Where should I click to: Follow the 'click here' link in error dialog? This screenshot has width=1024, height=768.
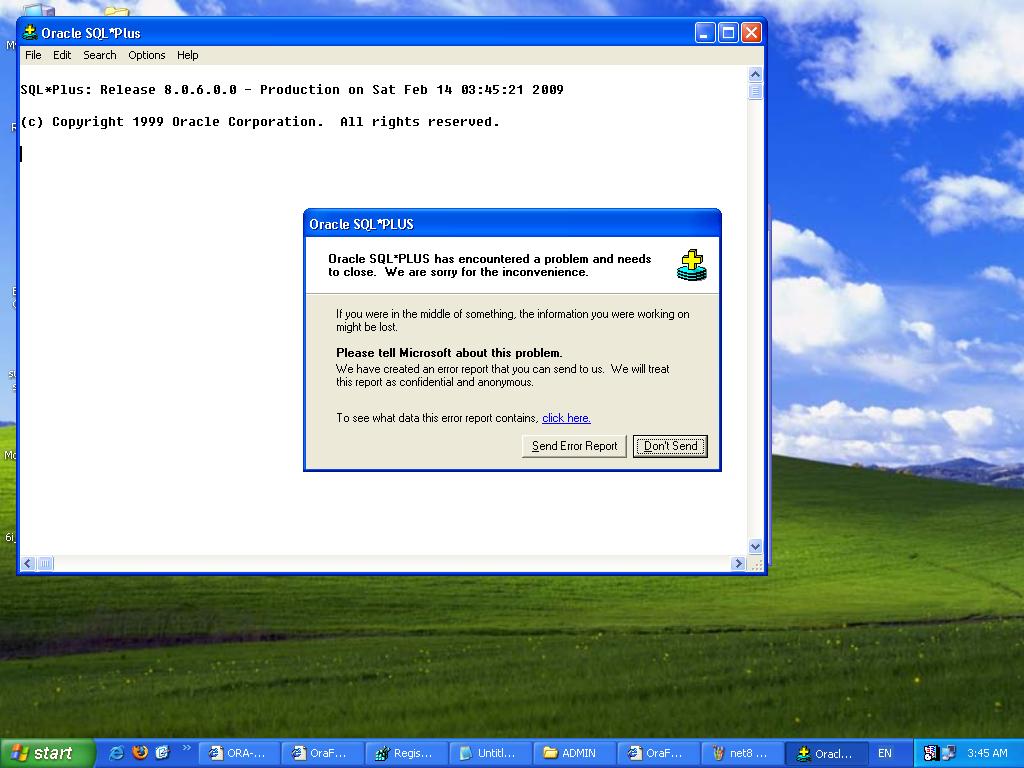566,418
